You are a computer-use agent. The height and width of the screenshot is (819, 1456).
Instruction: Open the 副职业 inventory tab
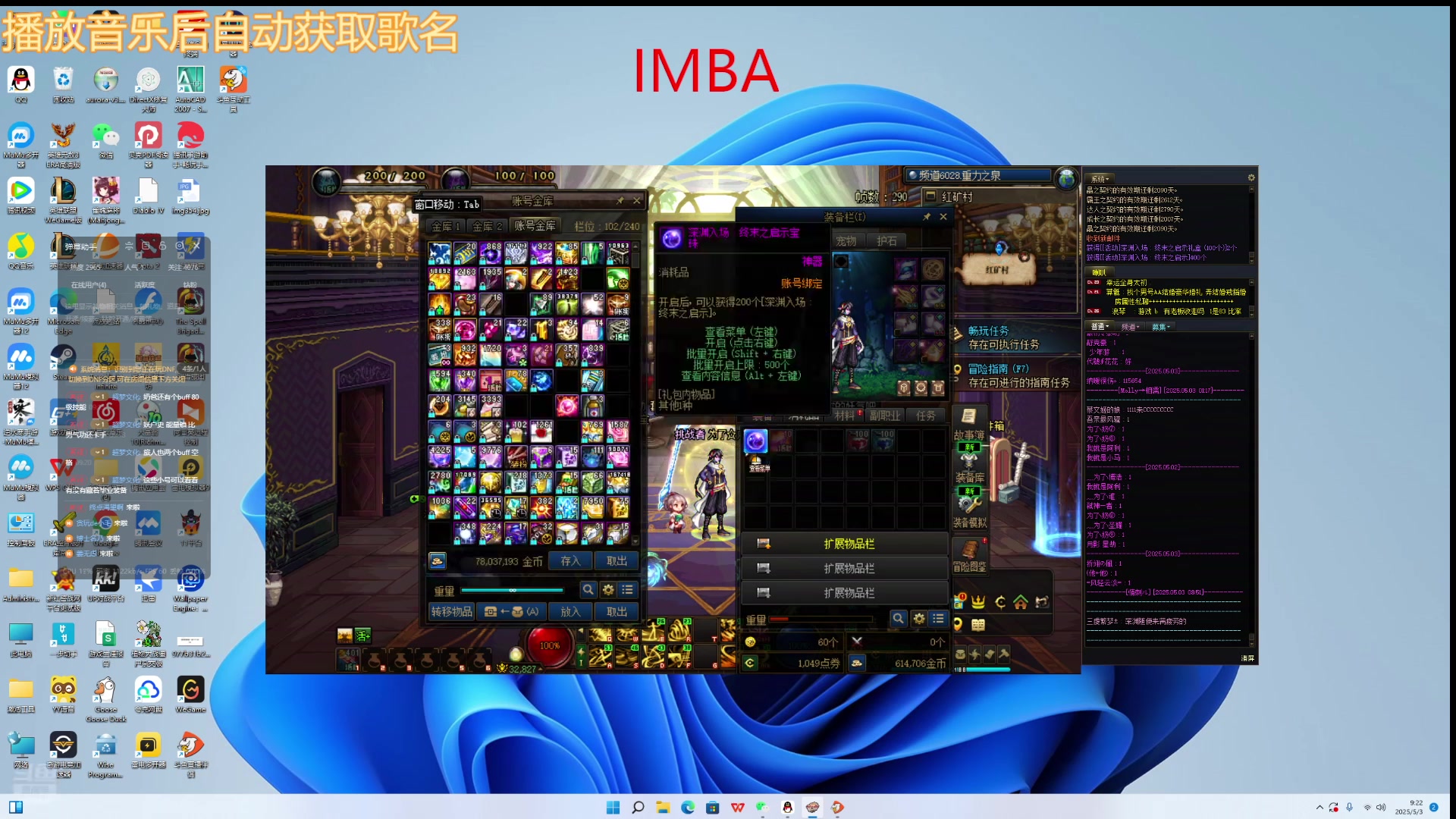885,416
